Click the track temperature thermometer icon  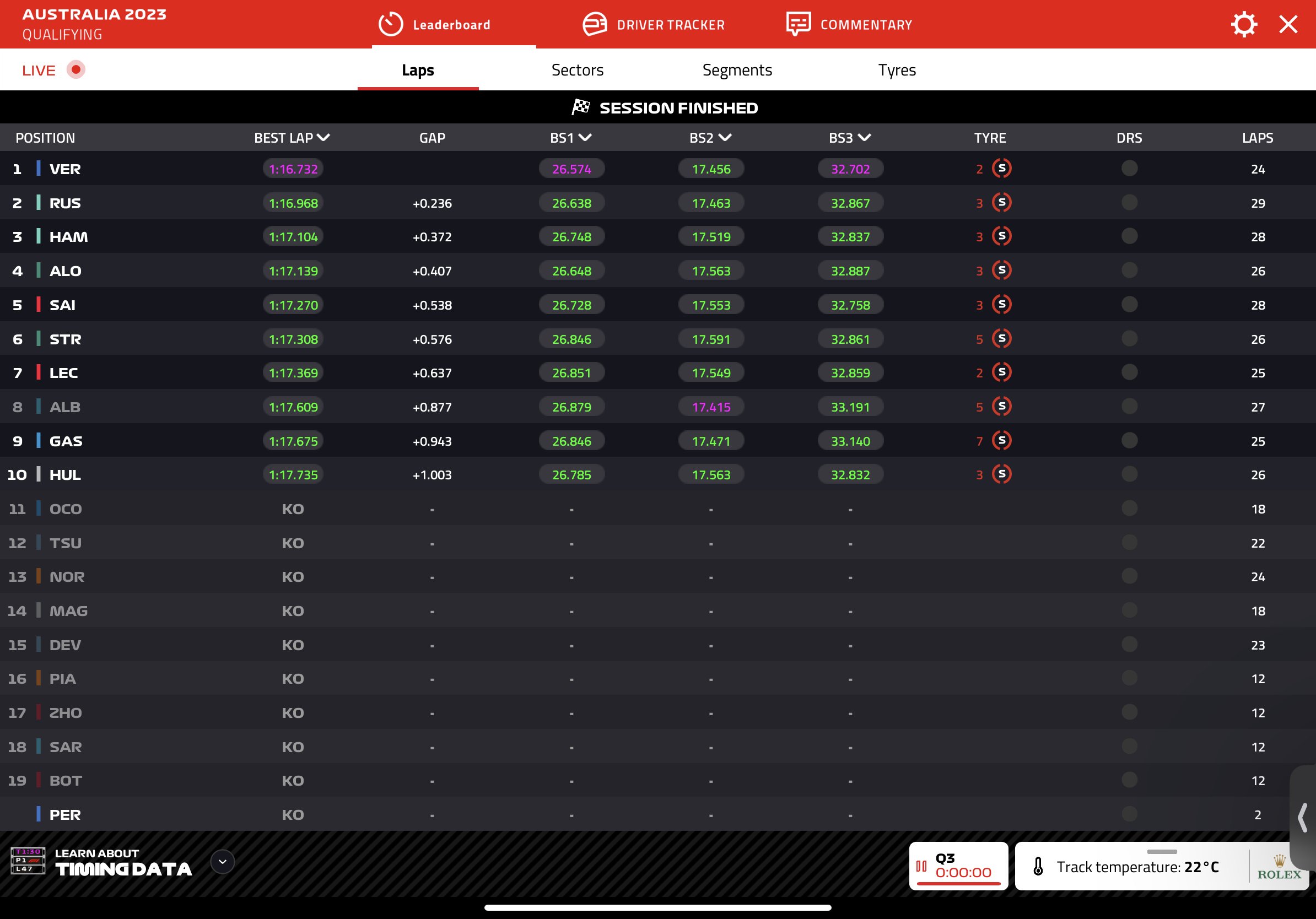pos(1038,866)
